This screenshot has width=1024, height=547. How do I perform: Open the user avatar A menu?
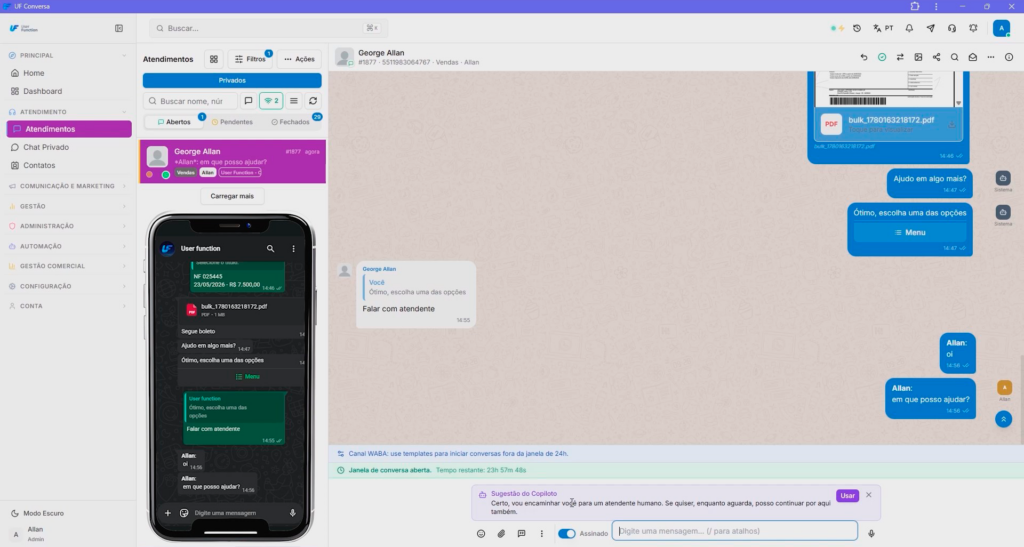coord(1001,28)
